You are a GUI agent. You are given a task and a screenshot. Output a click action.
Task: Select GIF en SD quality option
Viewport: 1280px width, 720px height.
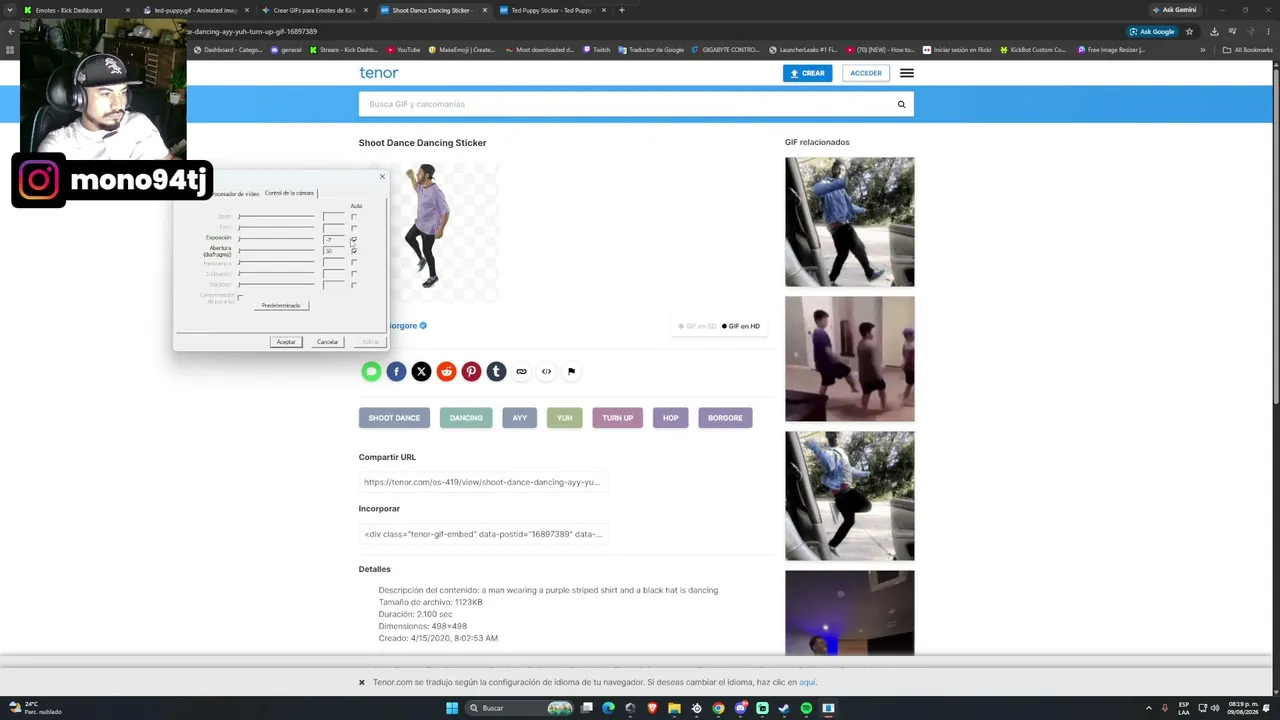coord(697,326)
